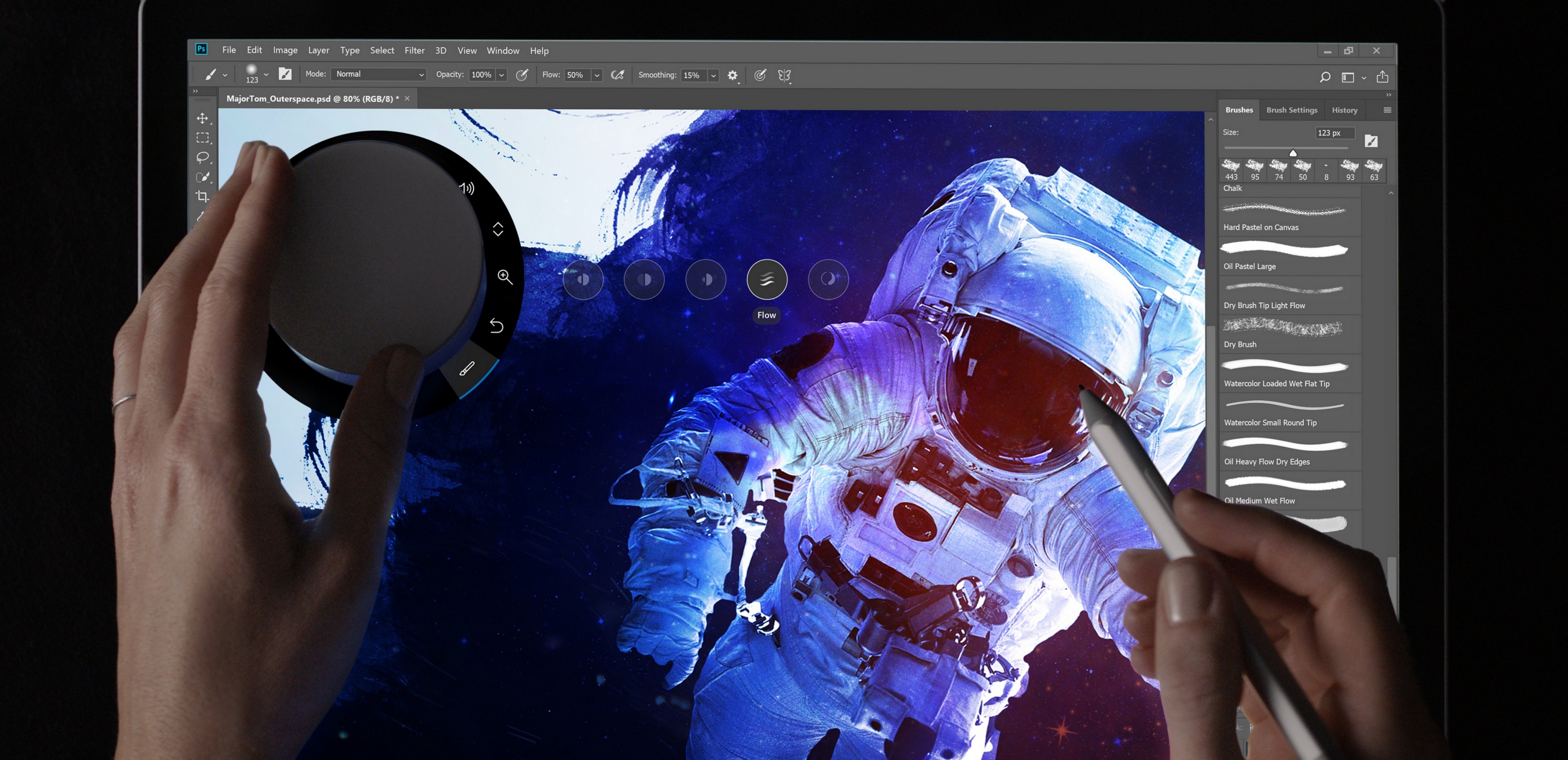1568x760 pixels.
Task: Select the Oil Heavy Flow Dry Edges brush
Action: point(1291,451)
